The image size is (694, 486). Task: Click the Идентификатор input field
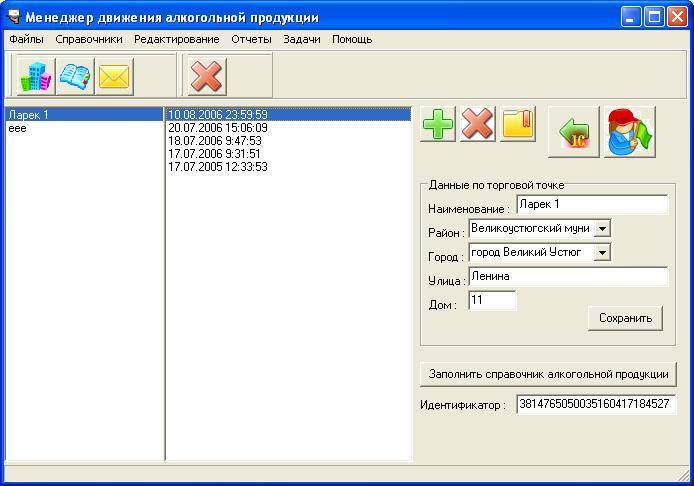(596, 405)
